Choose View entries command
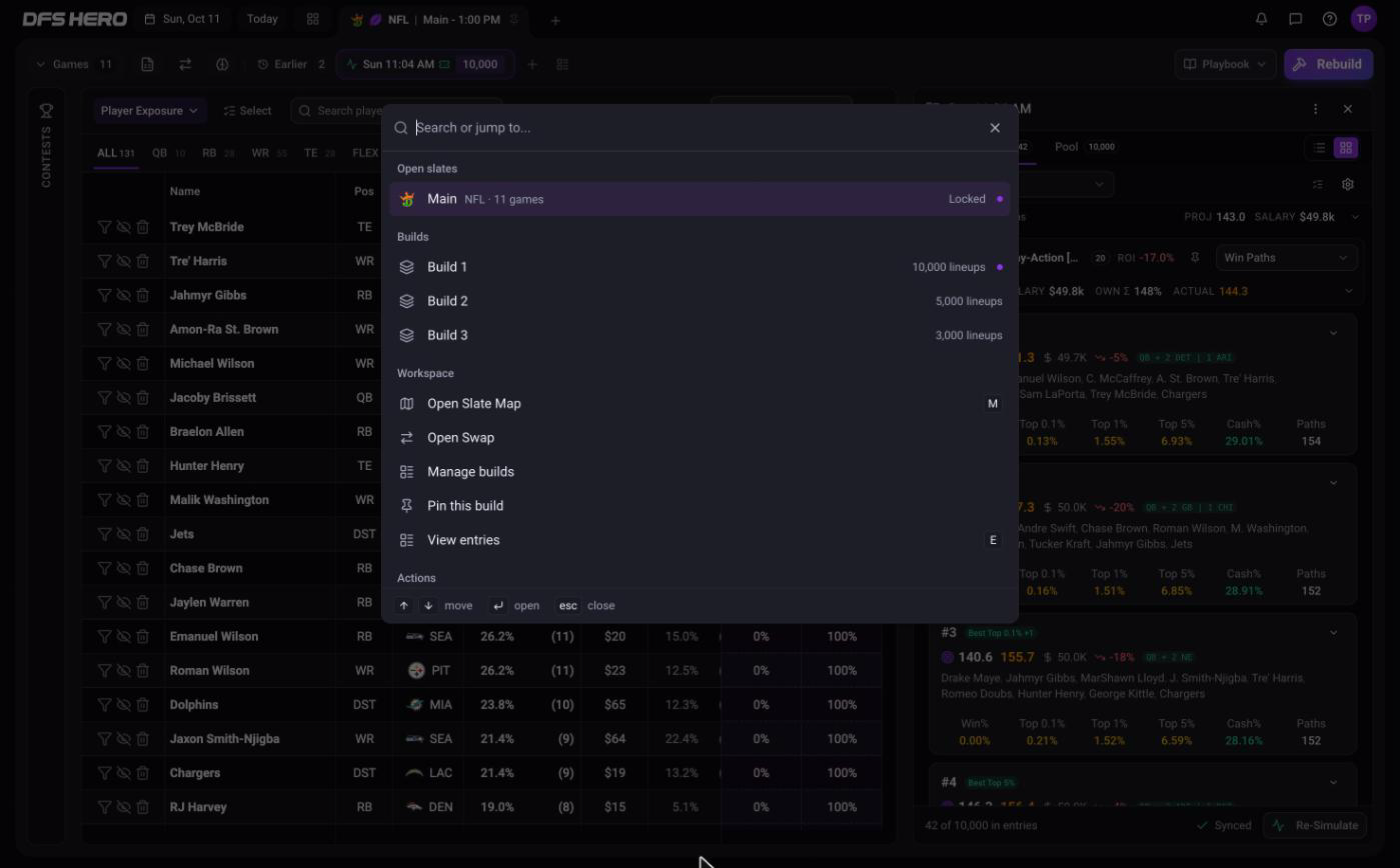This screenshot has width=1400, height=868. [x=699, y=540]
